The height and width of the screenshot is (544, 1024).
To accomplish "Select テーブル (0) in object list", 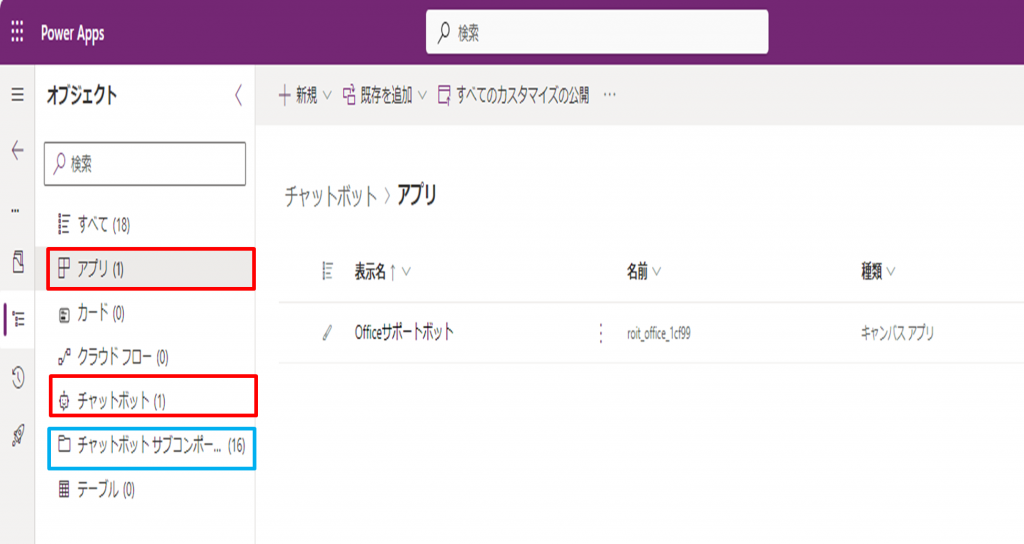I will coord(145,489).
